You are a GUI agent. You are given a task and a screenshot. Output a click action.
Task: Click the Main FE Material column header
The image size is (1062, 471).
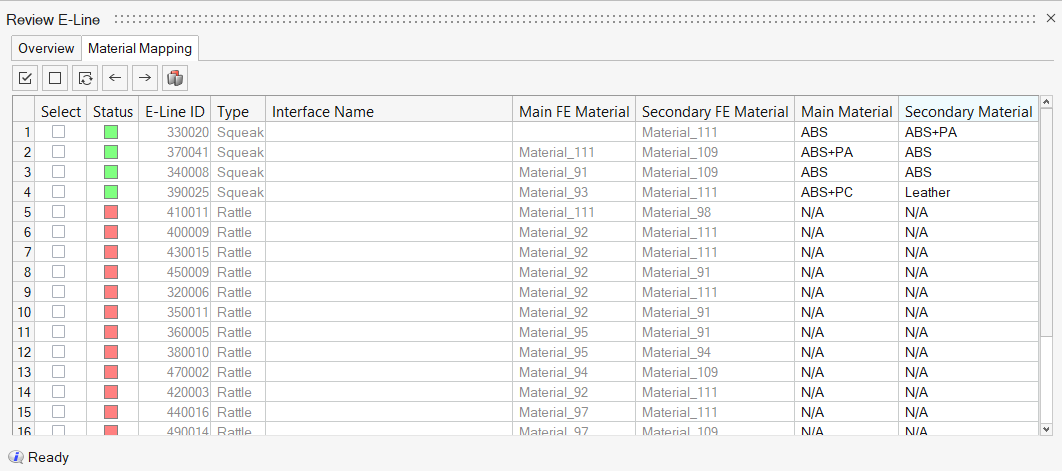[x=574, y=112]
